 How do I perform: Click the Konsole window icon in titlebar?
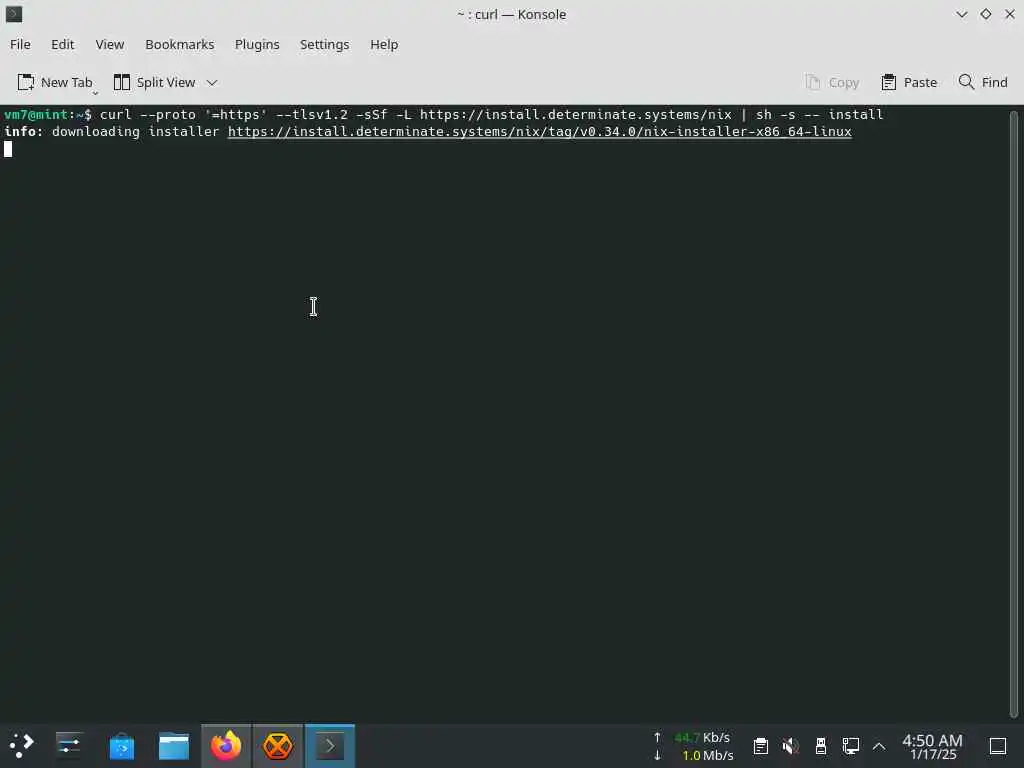pos(14,14)
